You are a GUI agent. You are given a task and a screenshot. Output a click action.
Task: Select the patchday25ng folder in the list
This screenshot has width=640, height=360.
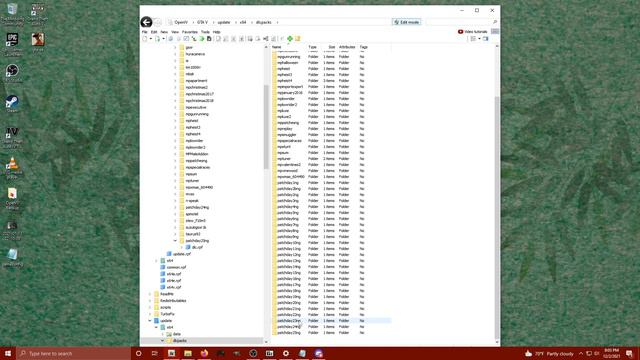pyautogui.click(x=289, y=333)
